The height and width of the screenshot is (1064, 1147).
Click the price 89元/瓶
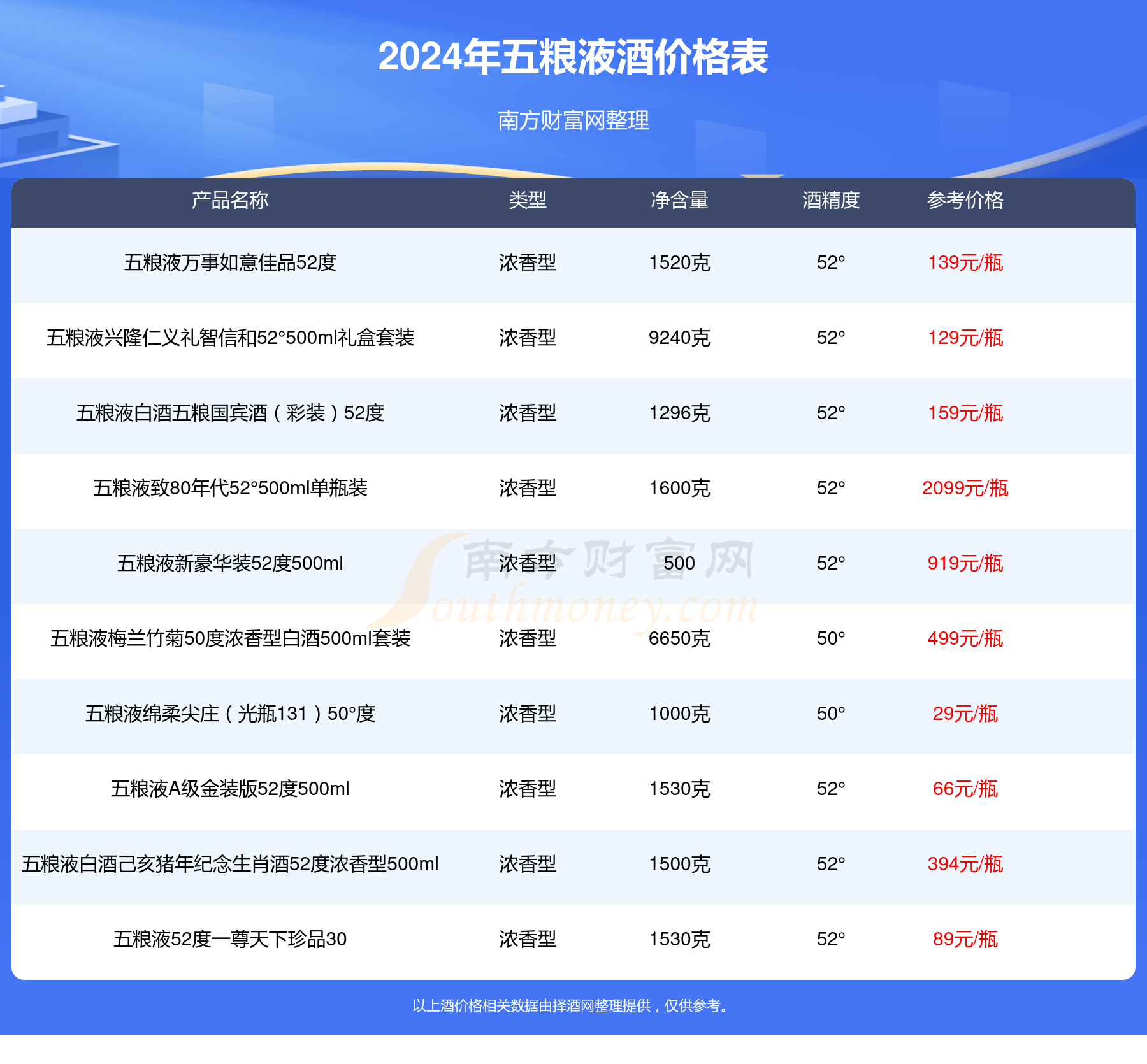[965, 939]
